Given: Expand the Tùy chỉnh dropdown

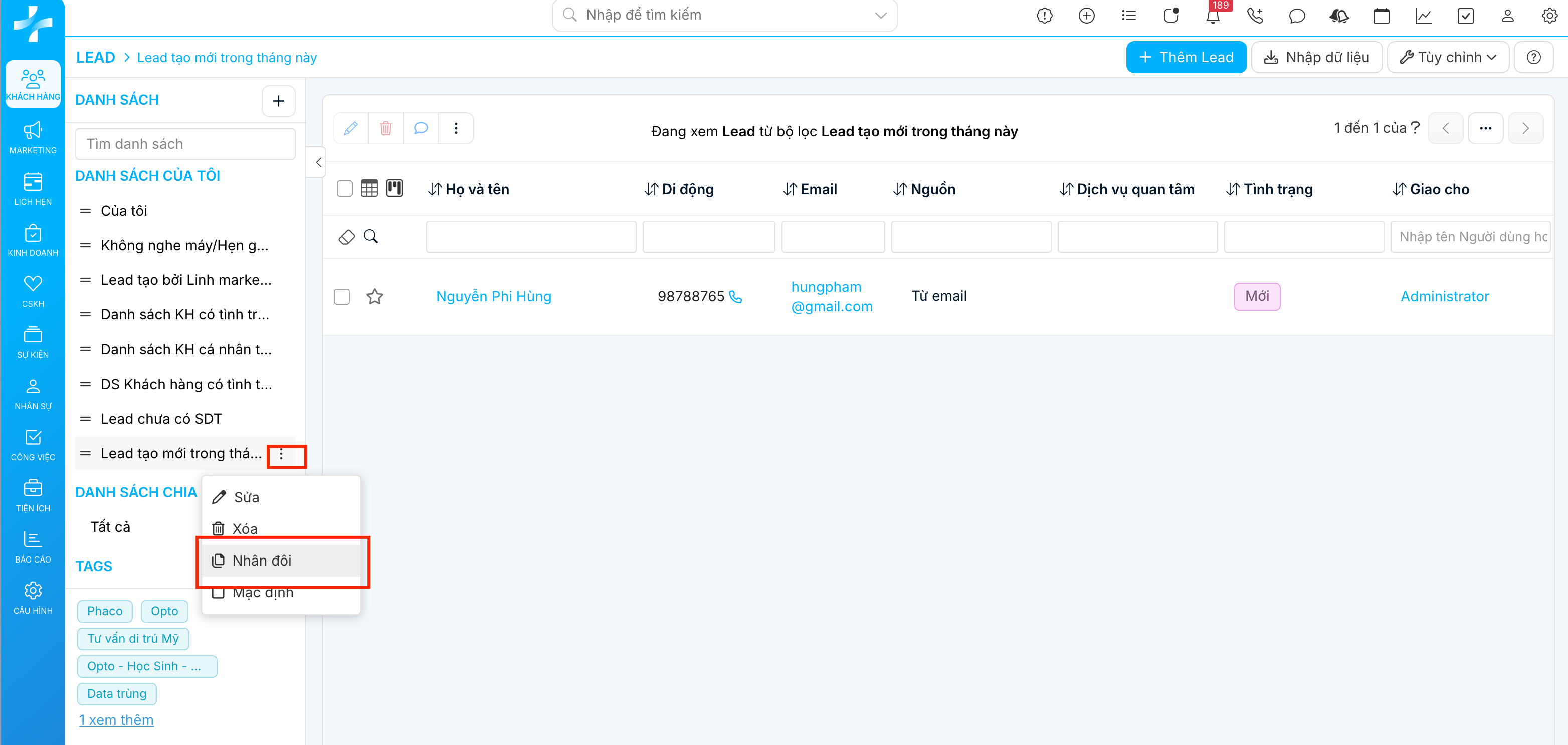Looking at the screenshot, I should [x=1448, y=57].
